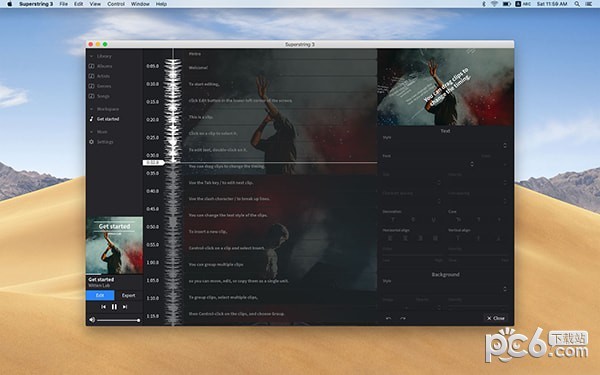
Task: Select the fourth Horizontal align icon
Action: [x=435, y=238]
